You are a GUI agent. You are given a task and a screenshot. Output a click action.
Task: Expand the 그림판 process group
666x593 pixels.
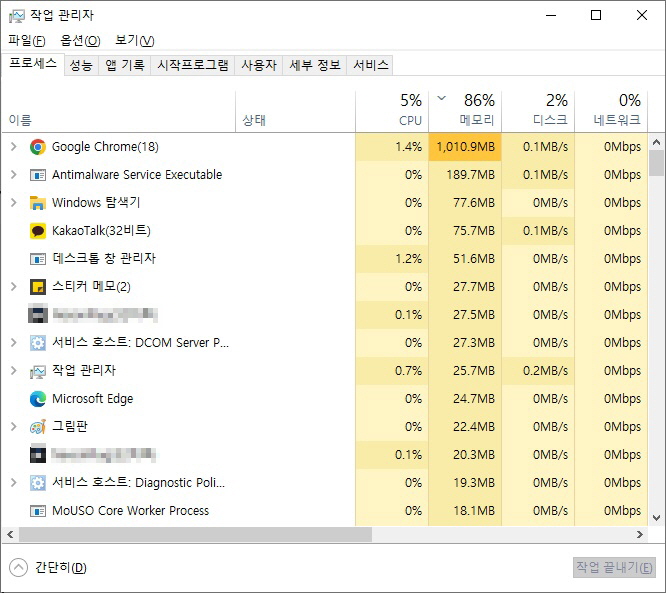(x=14, y=427)
